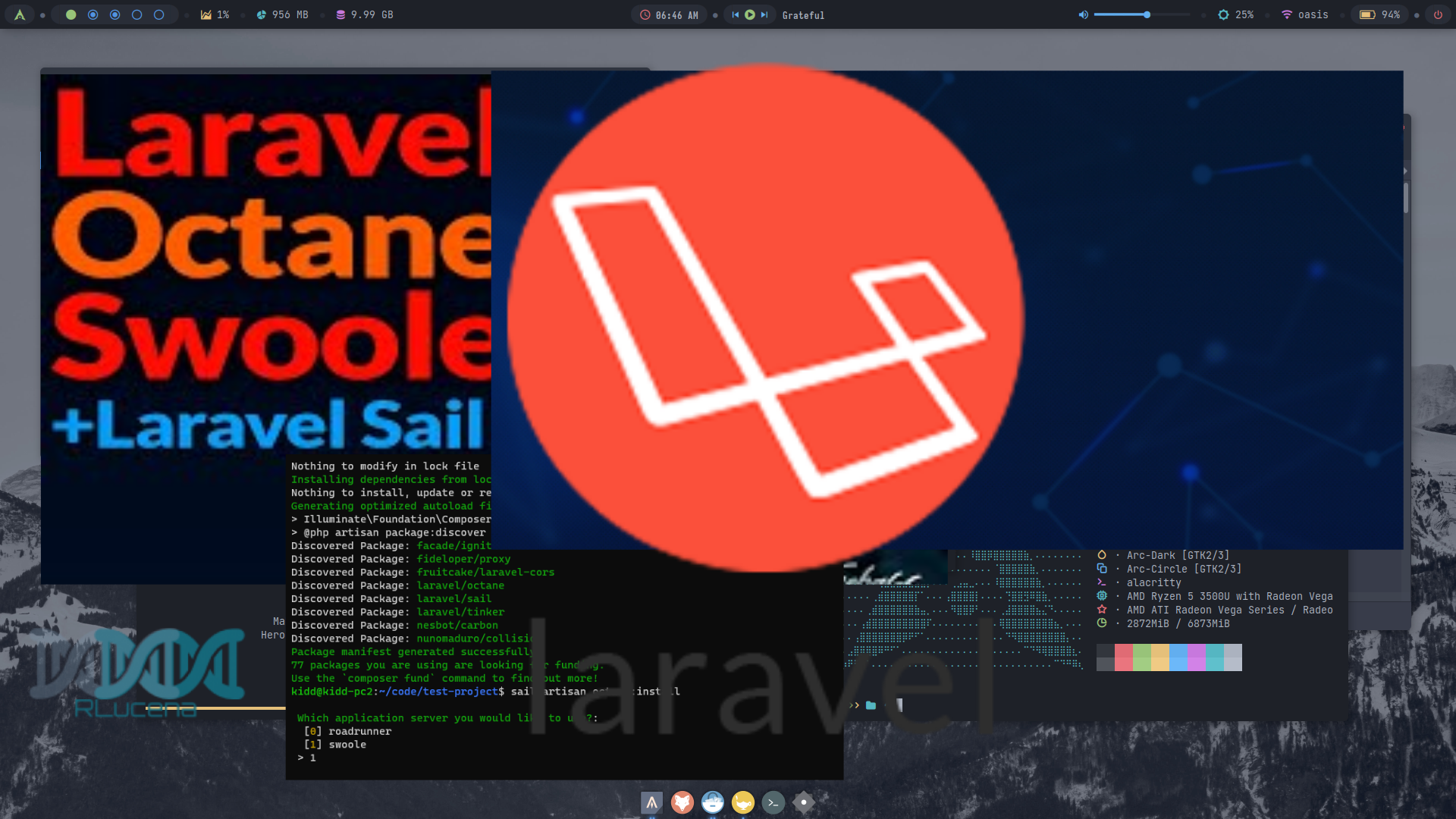Click the 'laravel/sail' package name
This screenshot has height=819, width=1456.
(453, 599)
